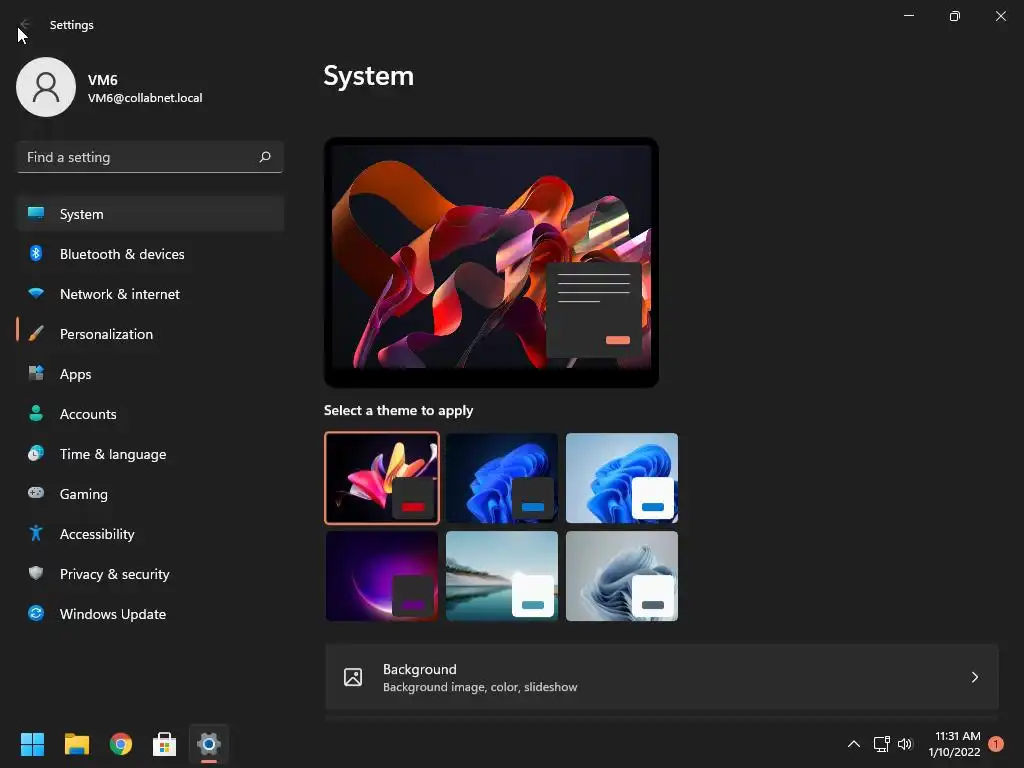Image resolution: width=1024 pixels, height=768 pixels.
Task: Open the clock showing 11:31 AM
Action: [x=954, y=744]
